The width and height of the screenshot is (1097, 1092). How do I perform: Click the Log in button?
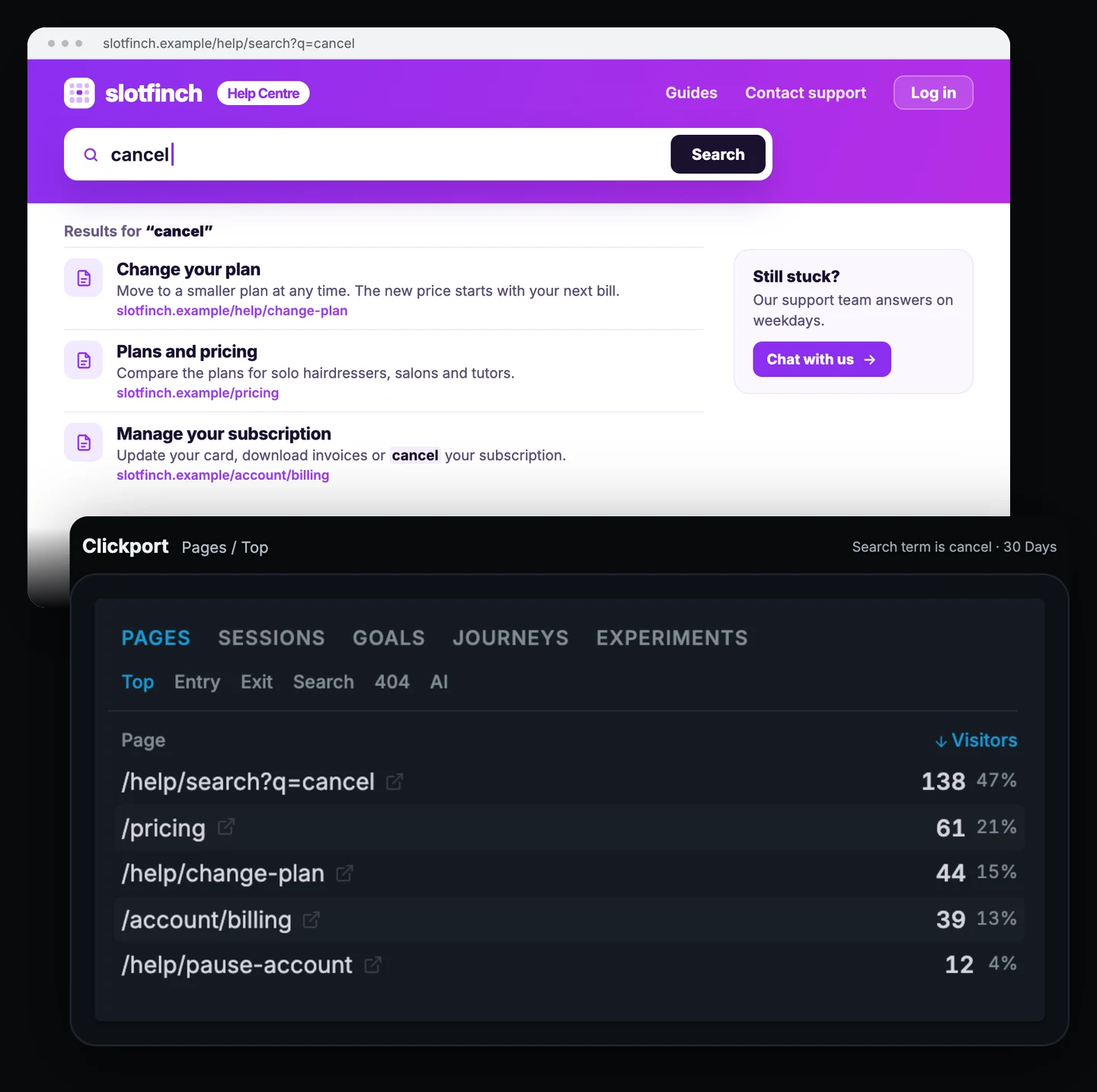point(933,93)
